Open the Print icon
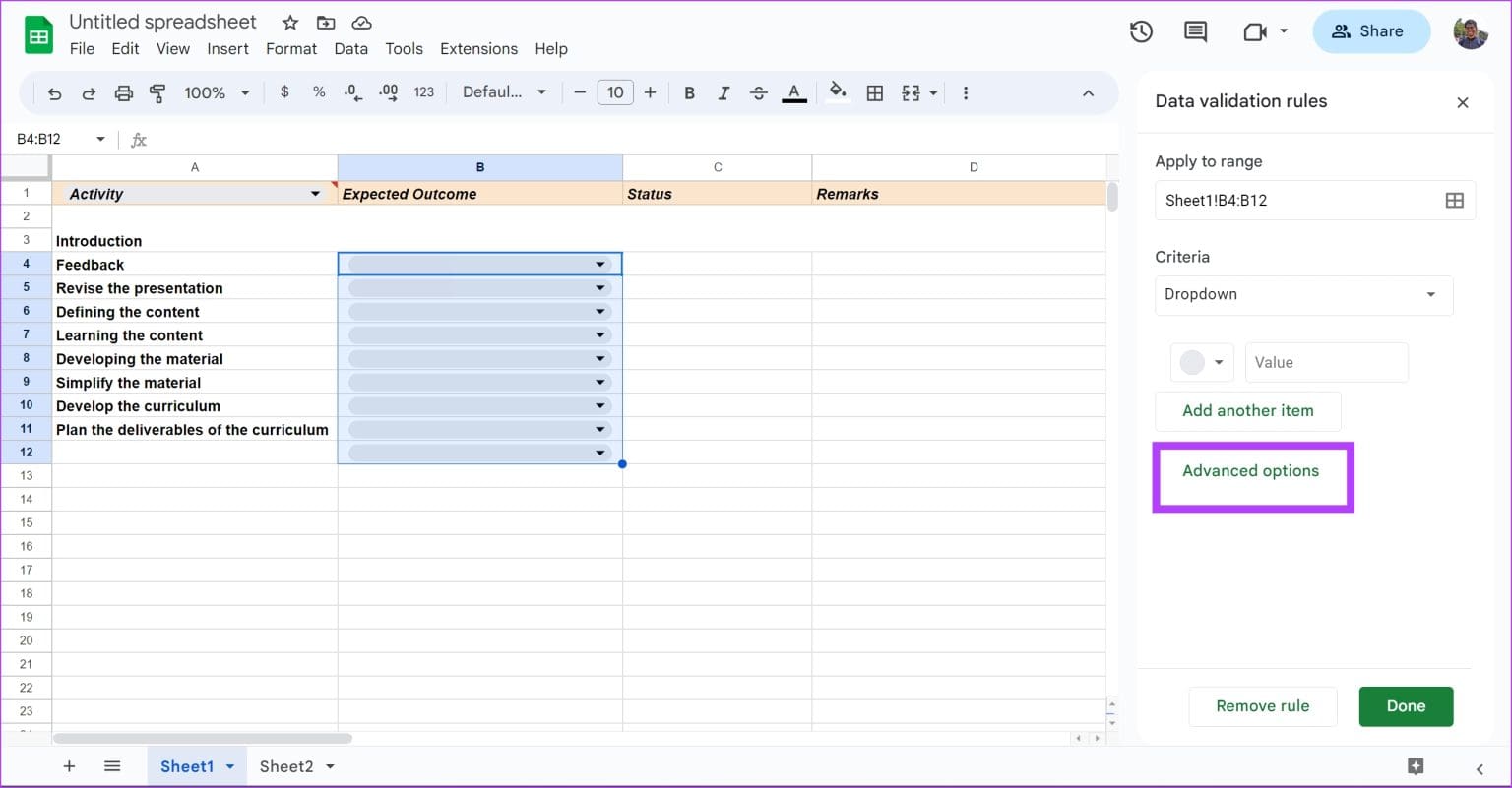 point(124,91)
